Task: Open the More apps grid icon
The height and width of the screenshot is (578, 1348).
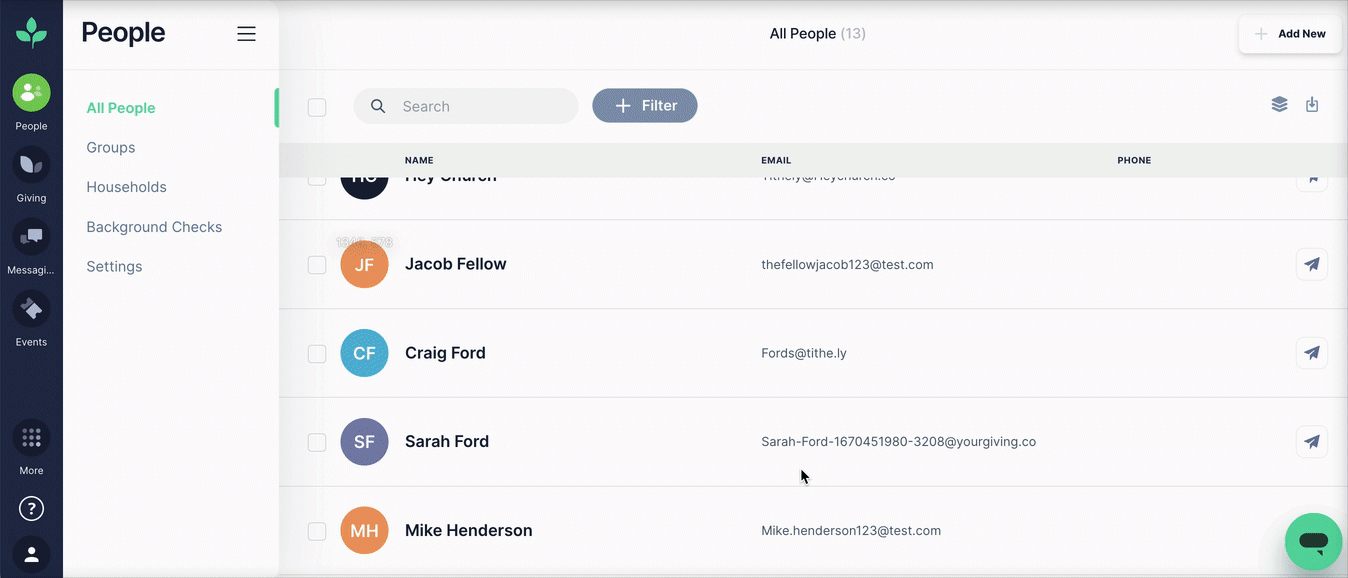Action: pos(31,438)
